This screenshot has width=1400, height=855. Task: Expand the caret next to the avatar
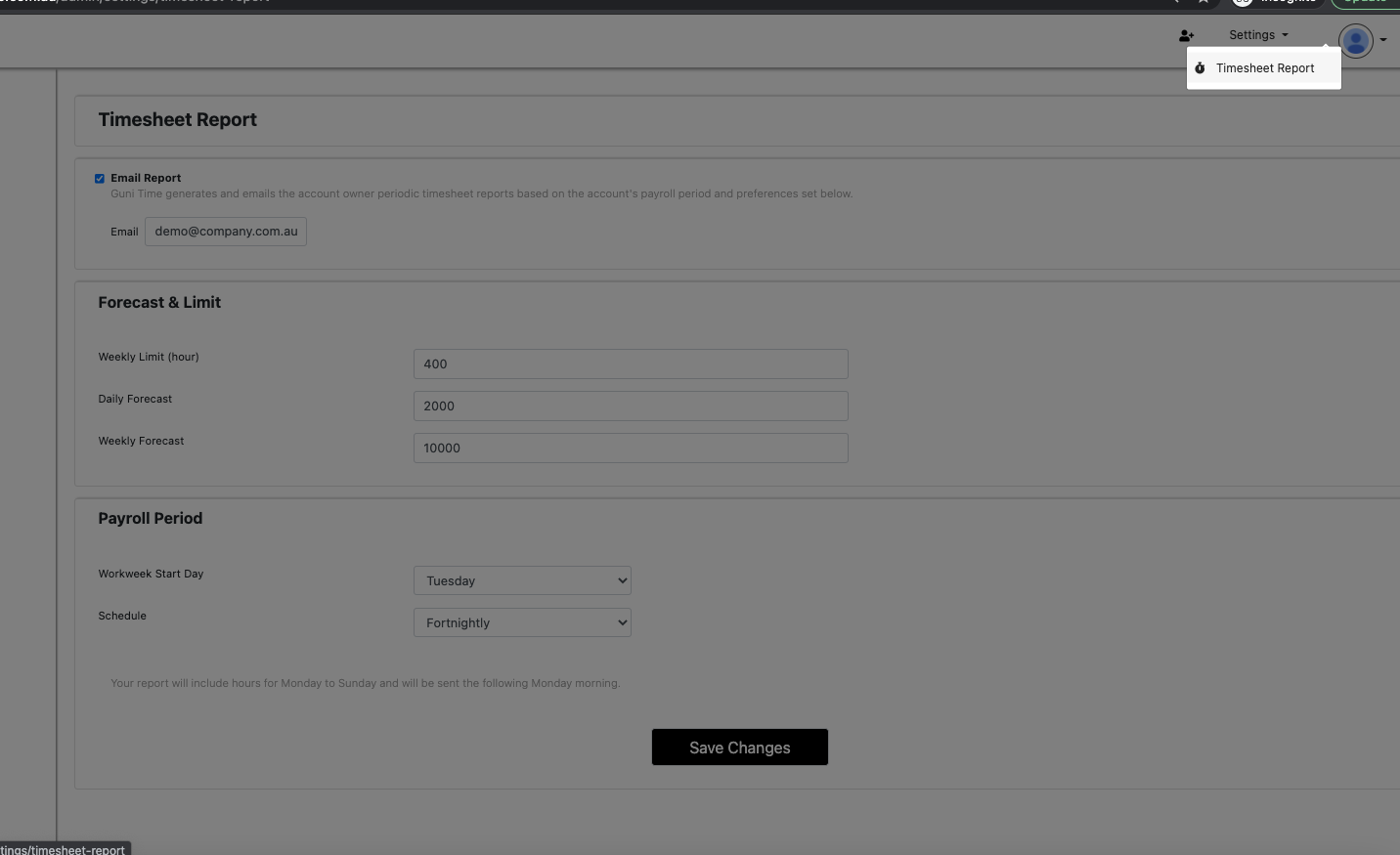click(1384, 41)
